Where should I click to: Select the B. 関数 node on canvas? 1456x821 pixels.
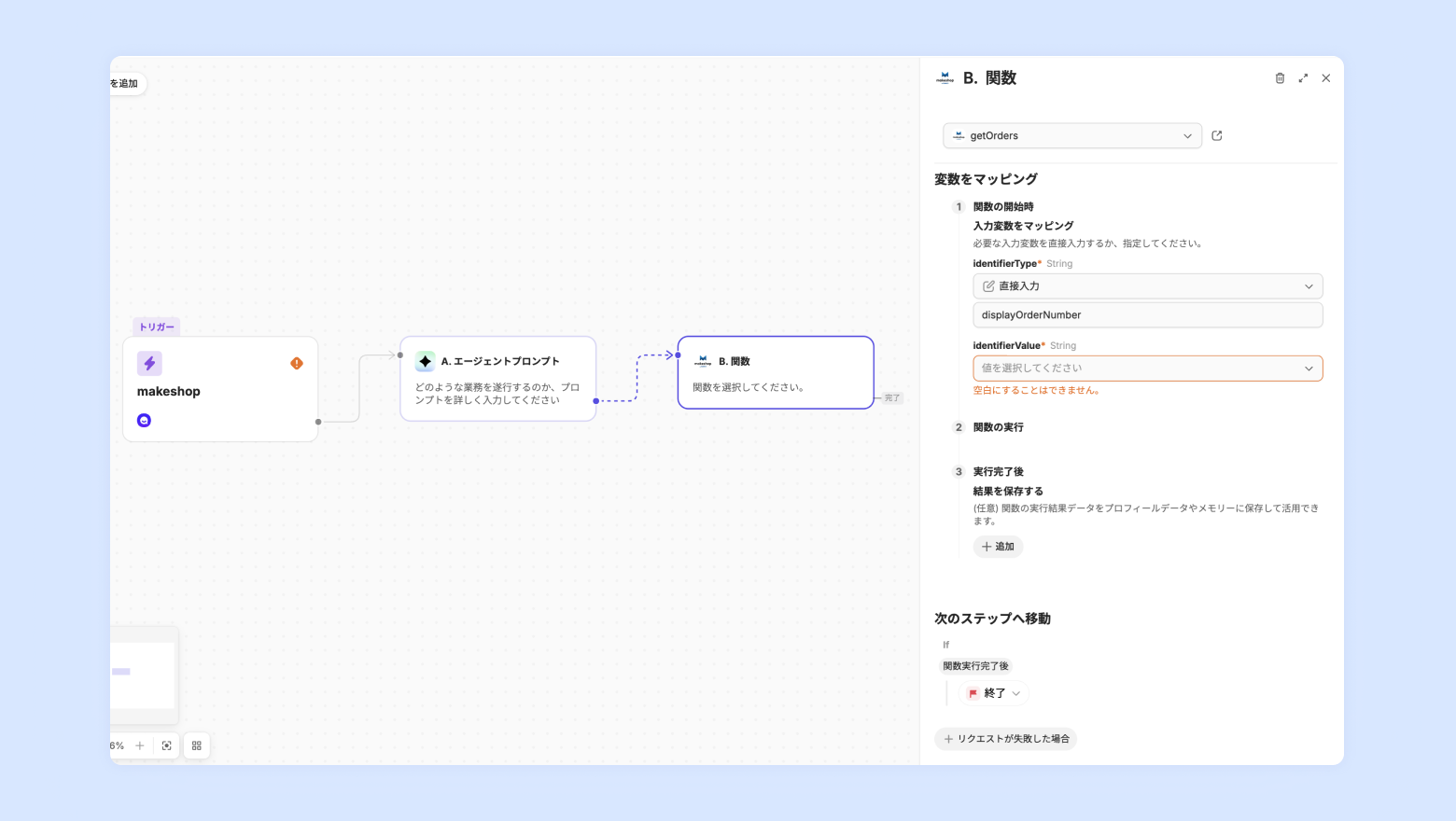776,372
